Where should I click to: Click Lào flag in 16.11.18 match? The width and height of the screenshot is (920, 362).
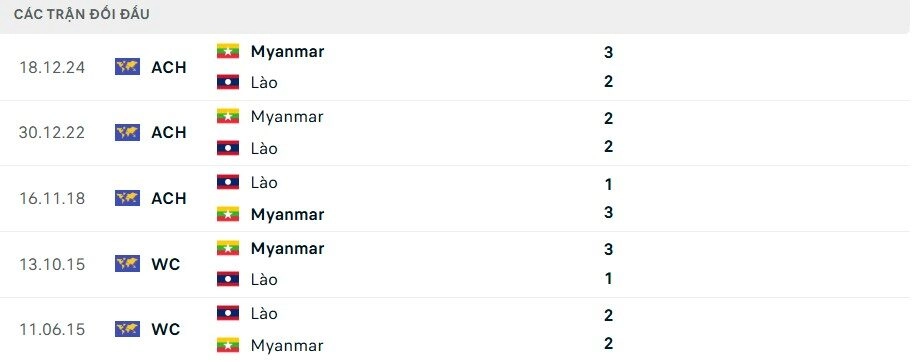coord(228,182)
